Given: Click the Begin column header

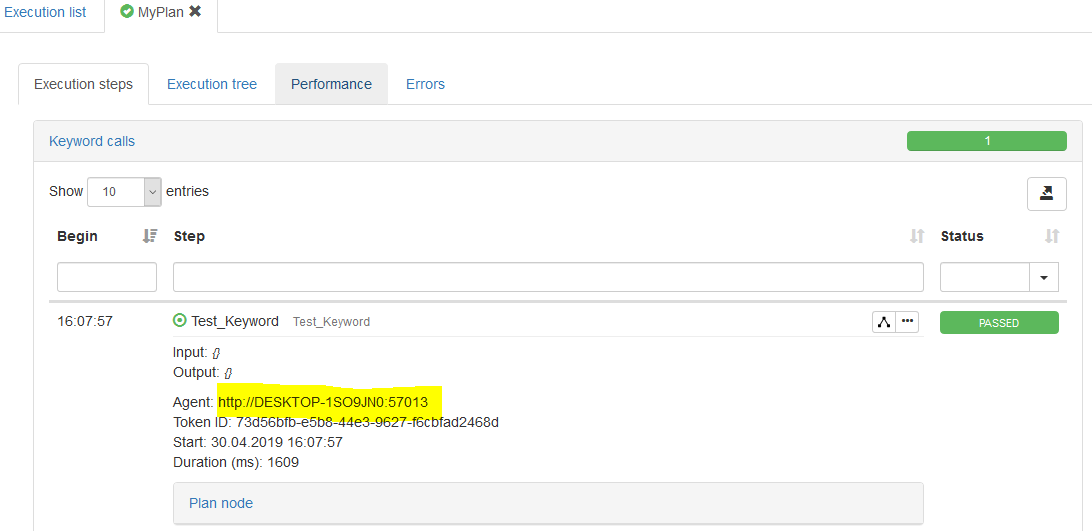Looking at the screenshot, I should [77, 236].
